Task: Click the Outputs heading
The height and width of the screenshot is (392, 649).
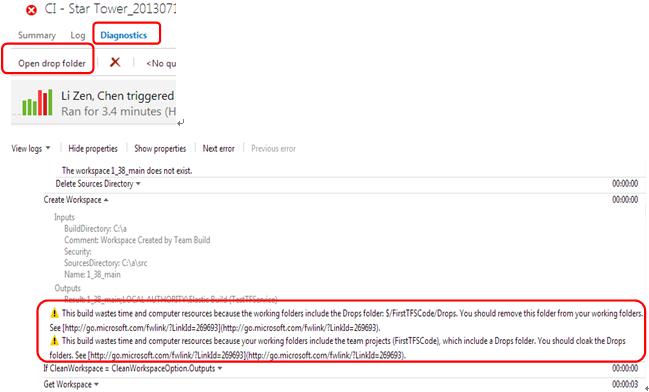Action: (67, 288)
